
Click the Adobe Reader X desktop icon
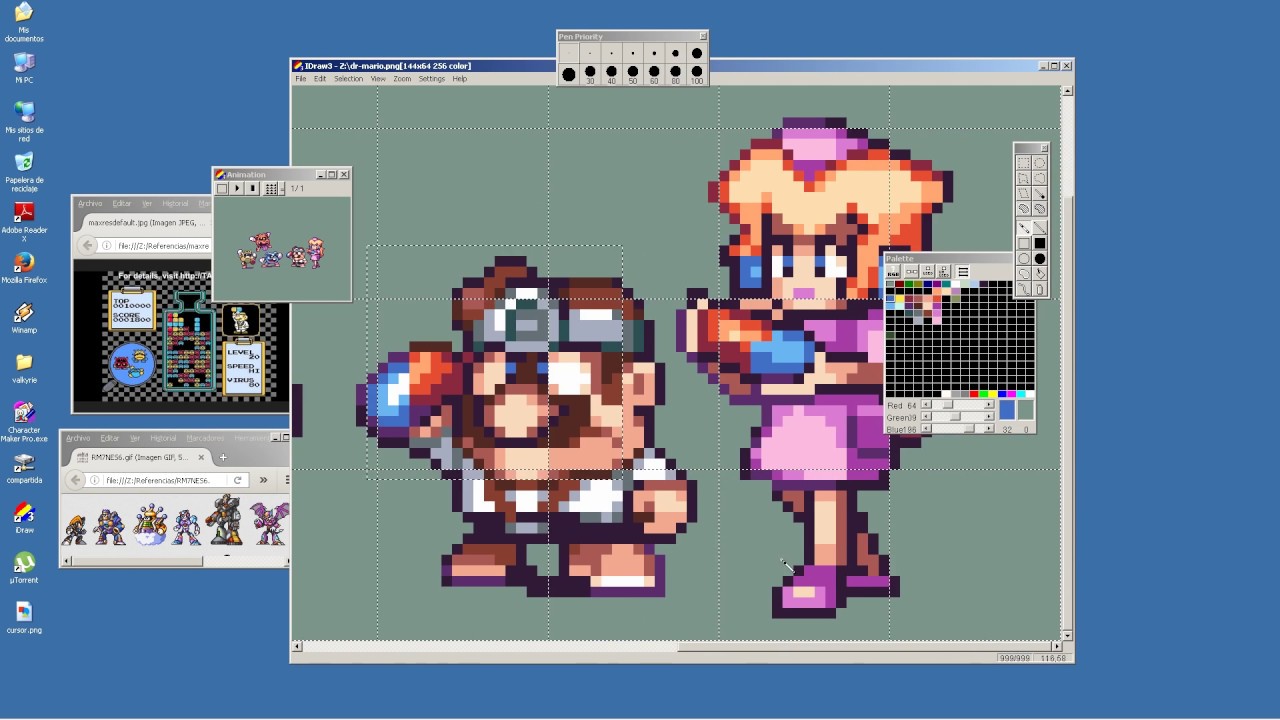tap(24, 221)
